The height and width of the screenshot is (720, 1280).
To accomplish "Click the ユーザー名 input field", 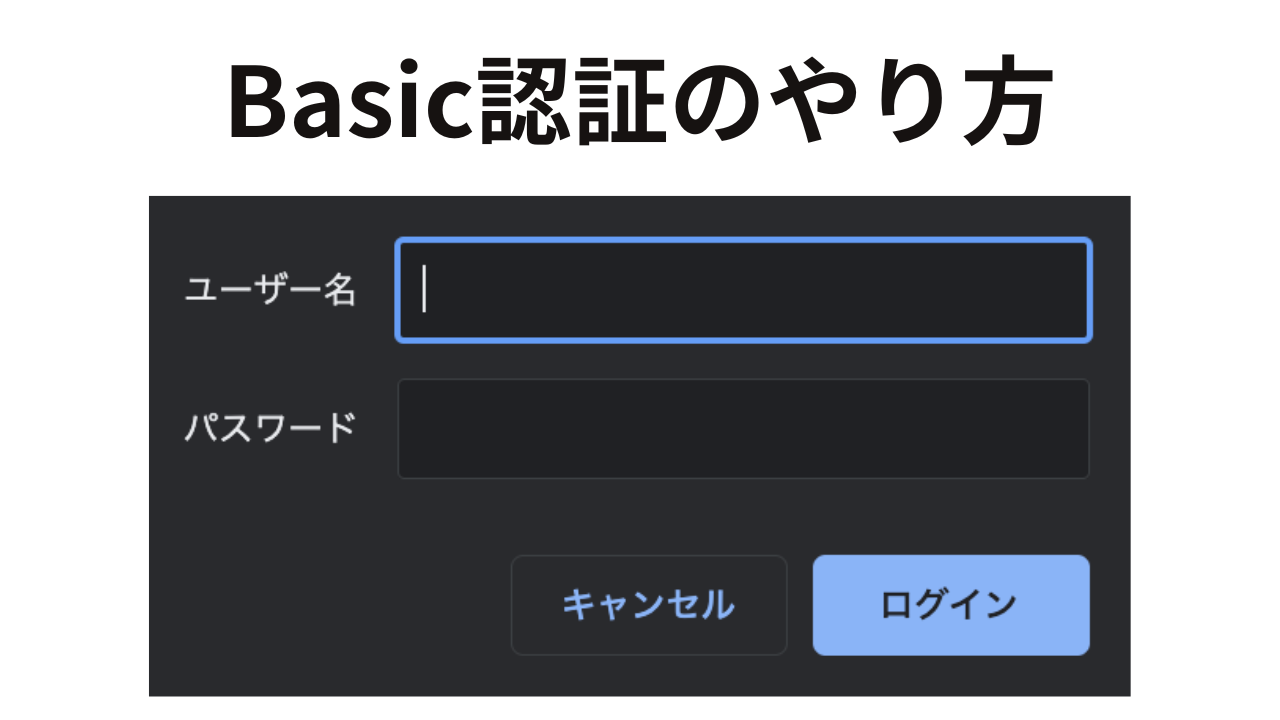I will pos(743,290).
